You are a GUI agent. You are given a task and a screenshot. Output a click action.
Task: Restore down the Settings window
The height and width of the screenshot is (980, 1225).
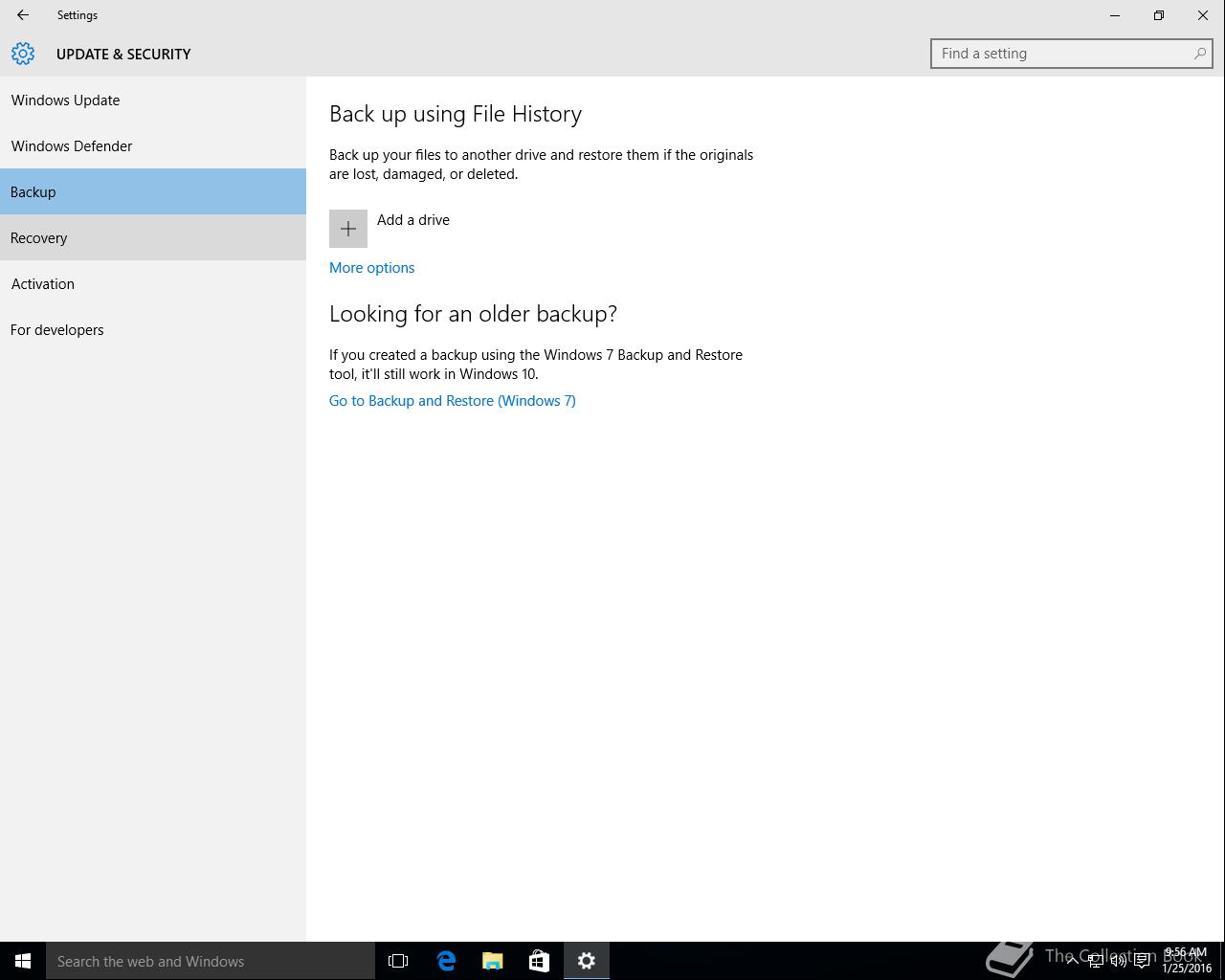pyautogui.click(x=1159, y=15)
